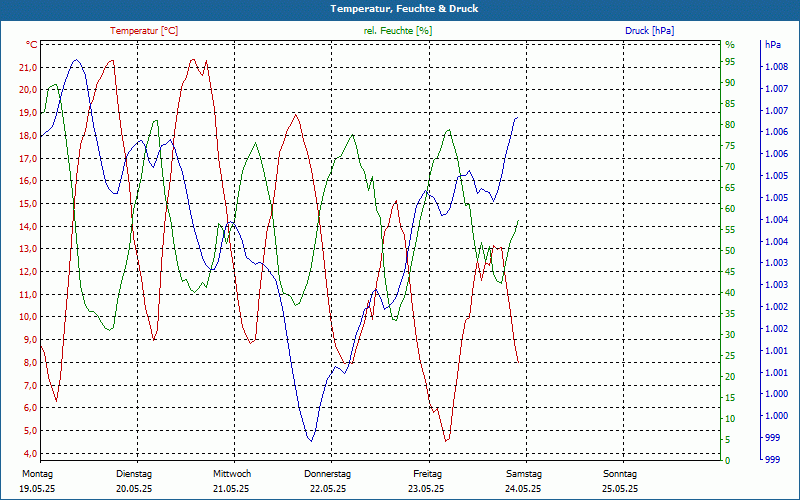Select the green 'rel. Feuchte [%]' legend label
Image resolution: width=800 pixels, height=500 pixels.
coord(398,31)
